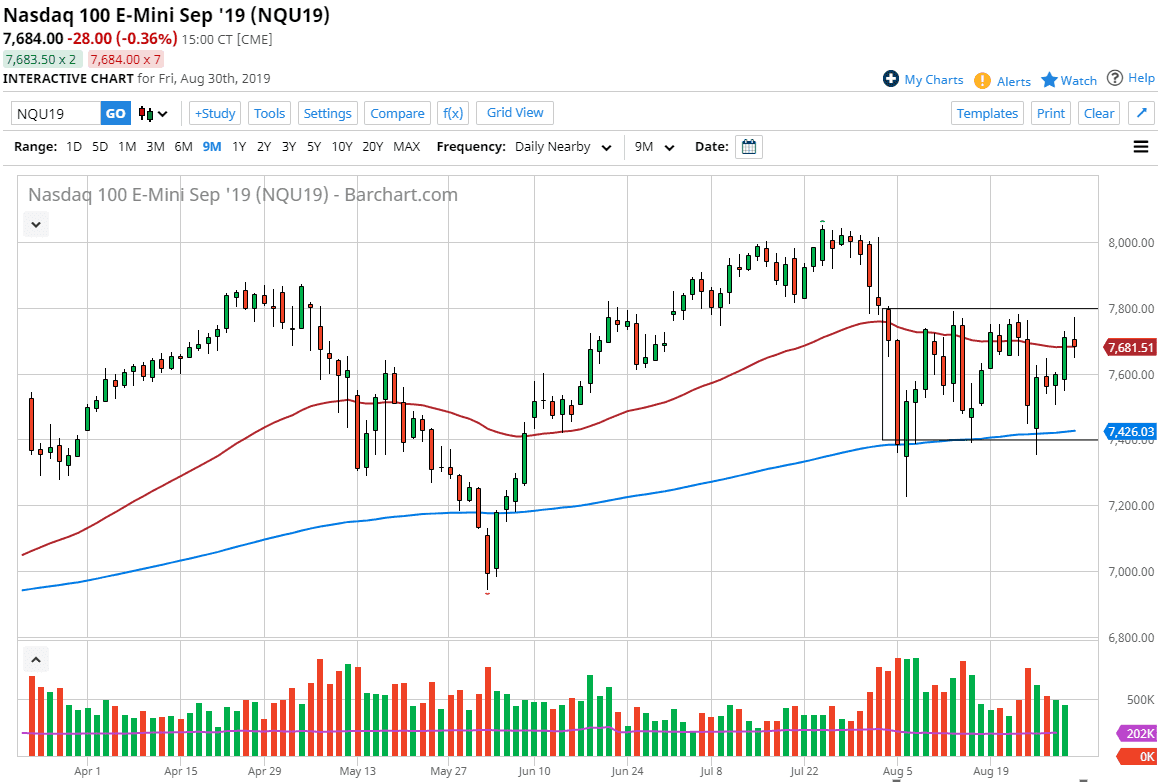Click the pop-out arrow icon beside Clear
This screenshot has height=782, width=1165.
[x=1141, y=113]
